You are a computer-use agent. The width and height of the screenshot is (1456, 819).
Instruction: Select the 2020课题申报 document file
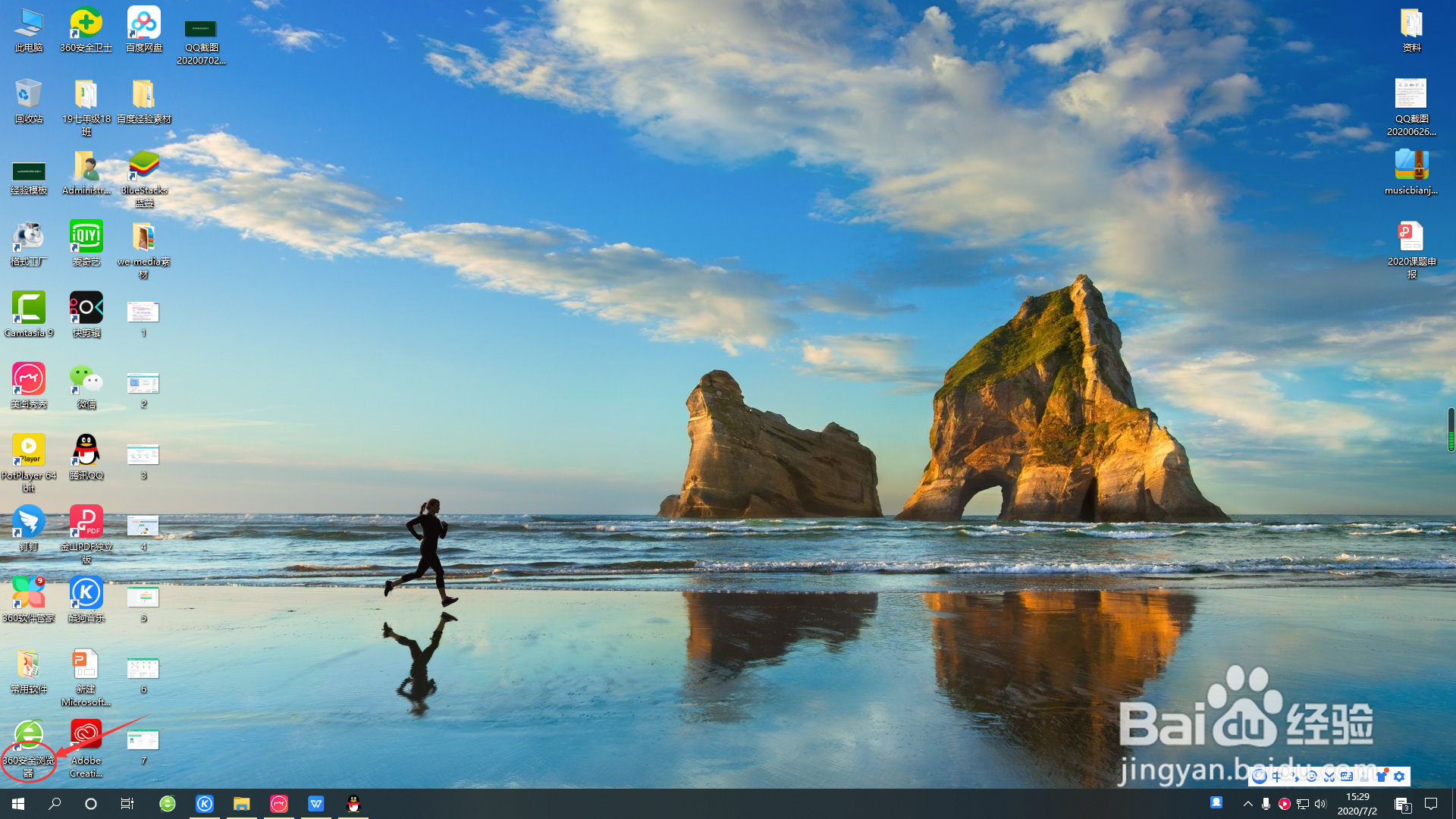coord(1411,251)
